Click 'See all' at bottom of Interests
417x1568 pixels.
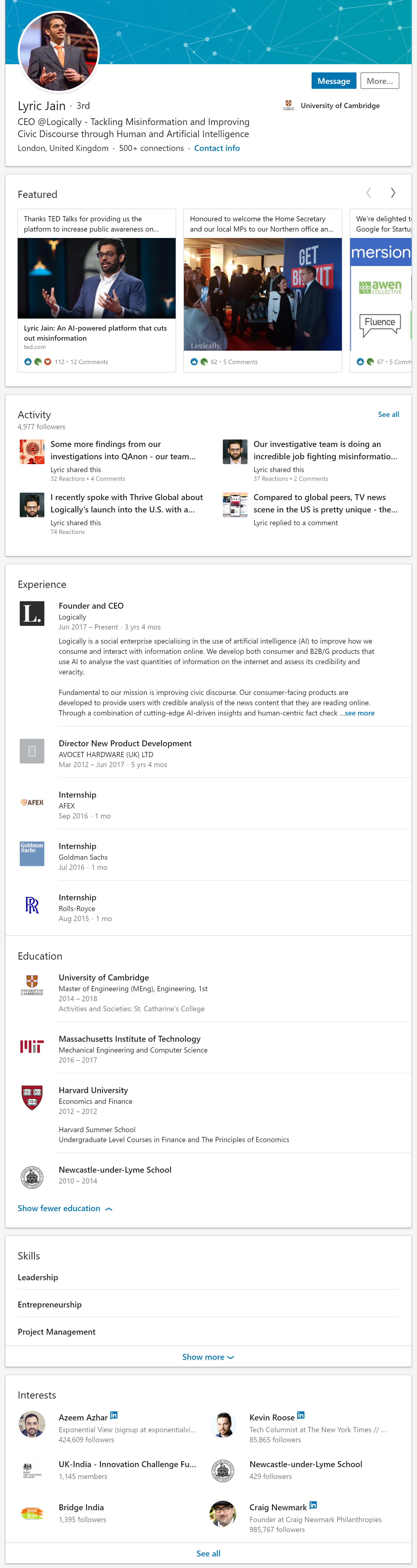pos(208,1553)
